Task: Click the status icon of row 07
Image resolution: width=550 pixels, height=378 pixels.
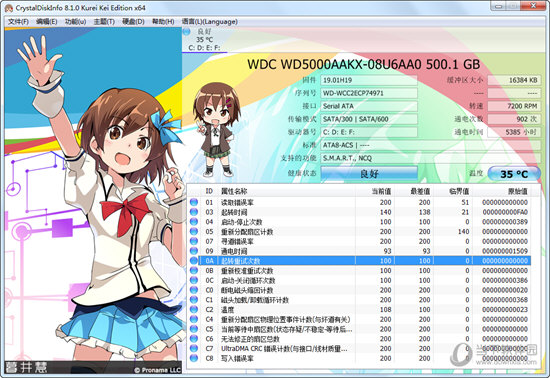Action: tap(194, 241)
